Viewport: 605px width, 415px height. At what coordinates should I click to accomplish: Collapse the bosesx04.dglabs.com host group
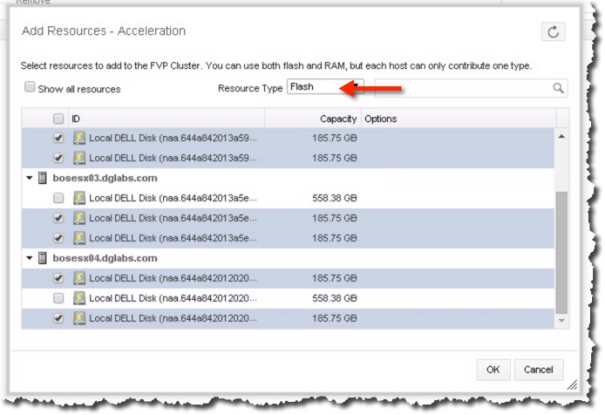(29, 258)
